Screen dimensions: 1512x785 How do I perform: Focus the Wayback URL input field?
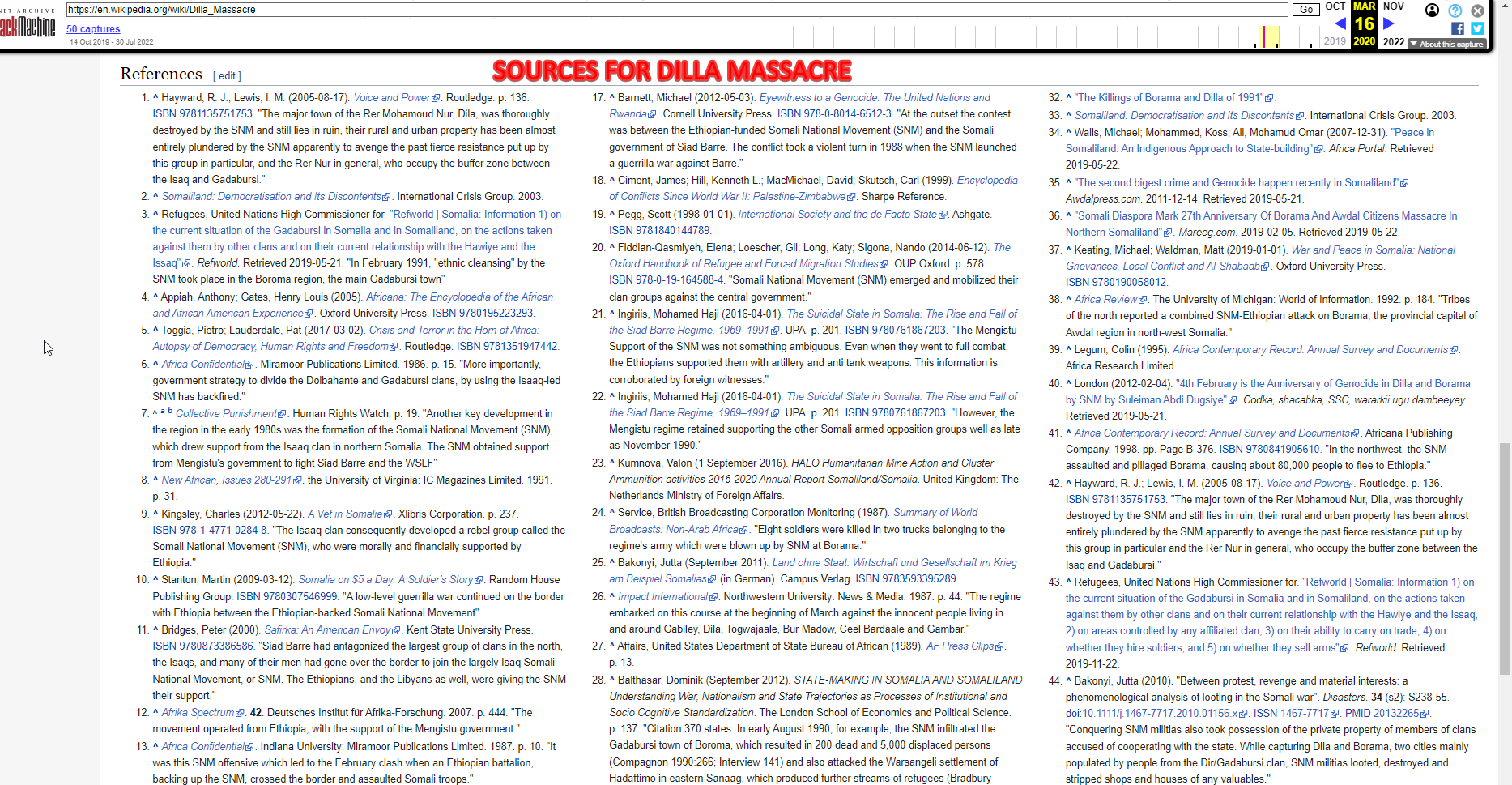(676, 10)
